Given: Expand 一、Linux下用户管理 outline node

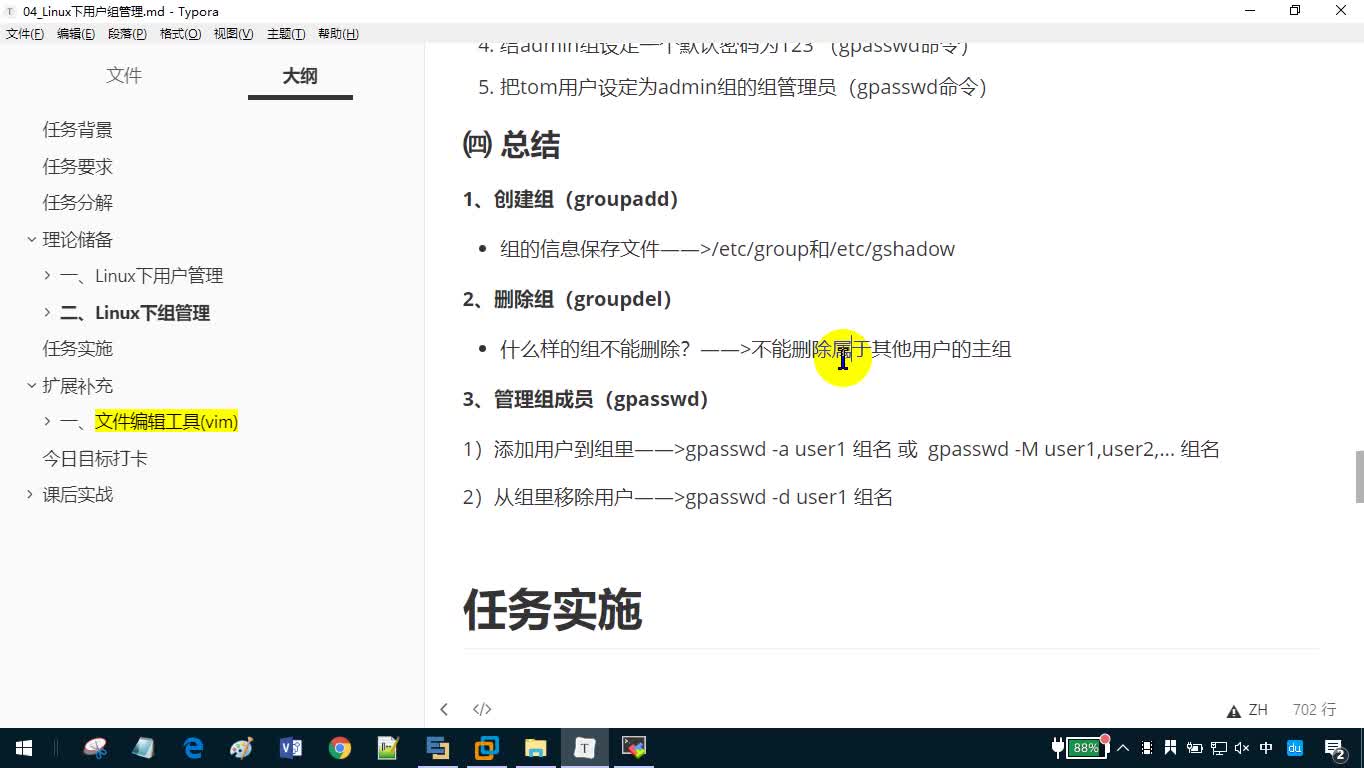Looking at the screenshot, I should coord(47,276).
